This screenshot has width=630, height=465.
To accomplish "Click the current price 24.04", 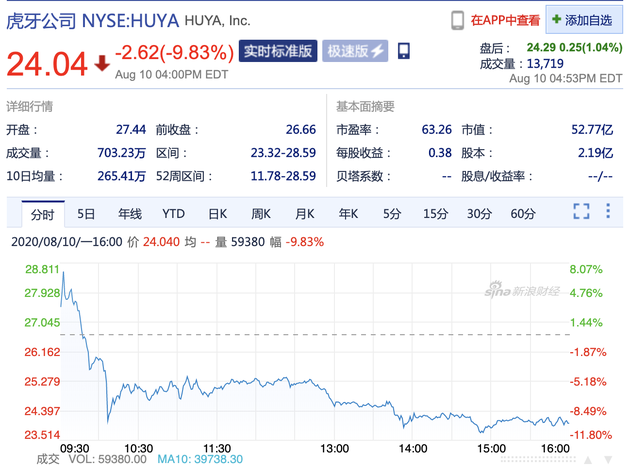I will tap(47, 64).
